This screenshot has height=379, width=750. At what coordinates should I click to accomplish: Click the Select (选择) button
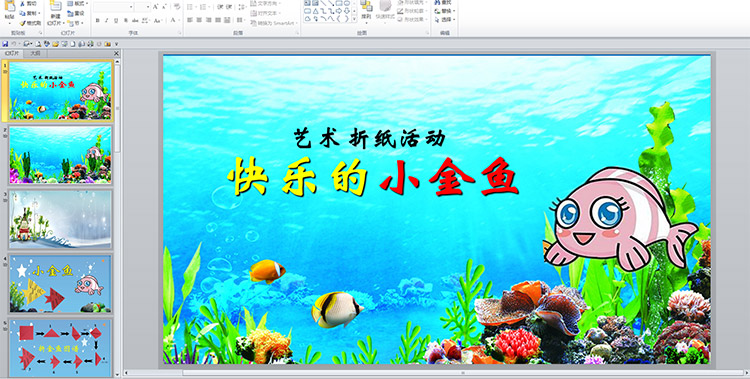(445, 20)
